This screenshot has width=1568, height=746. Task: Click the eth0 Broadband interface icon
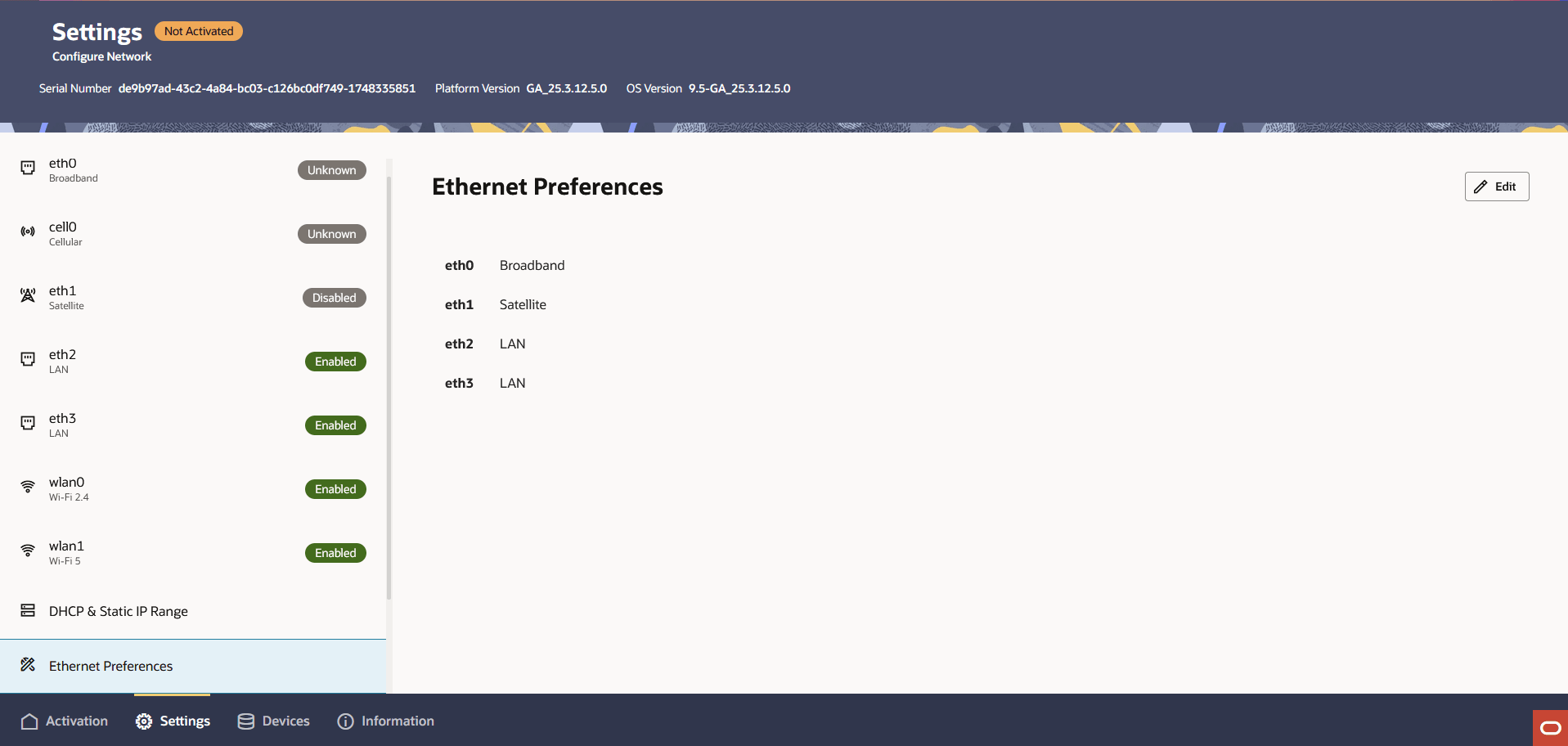click(27, 167)
